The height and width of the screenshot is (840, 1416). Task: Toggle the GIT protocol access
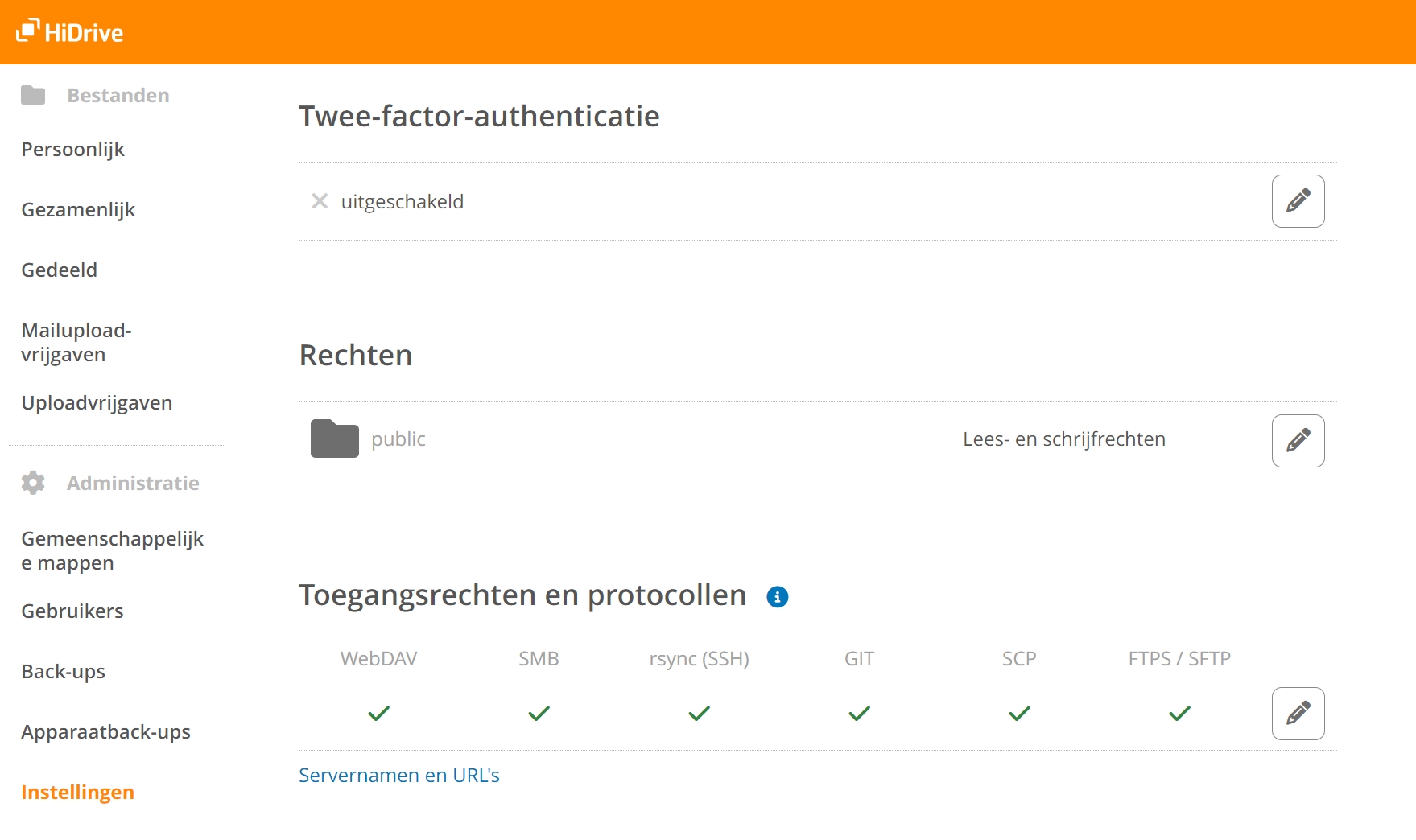pos(858,713)
